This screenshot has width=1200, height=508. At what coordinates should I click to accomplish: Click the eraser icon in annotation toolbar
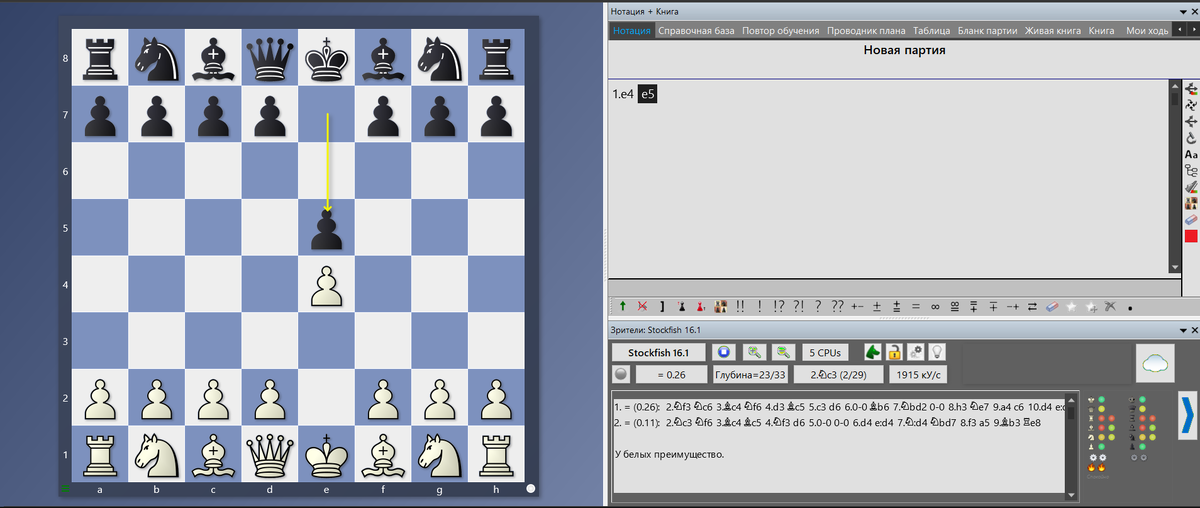tap(1052, 306)
